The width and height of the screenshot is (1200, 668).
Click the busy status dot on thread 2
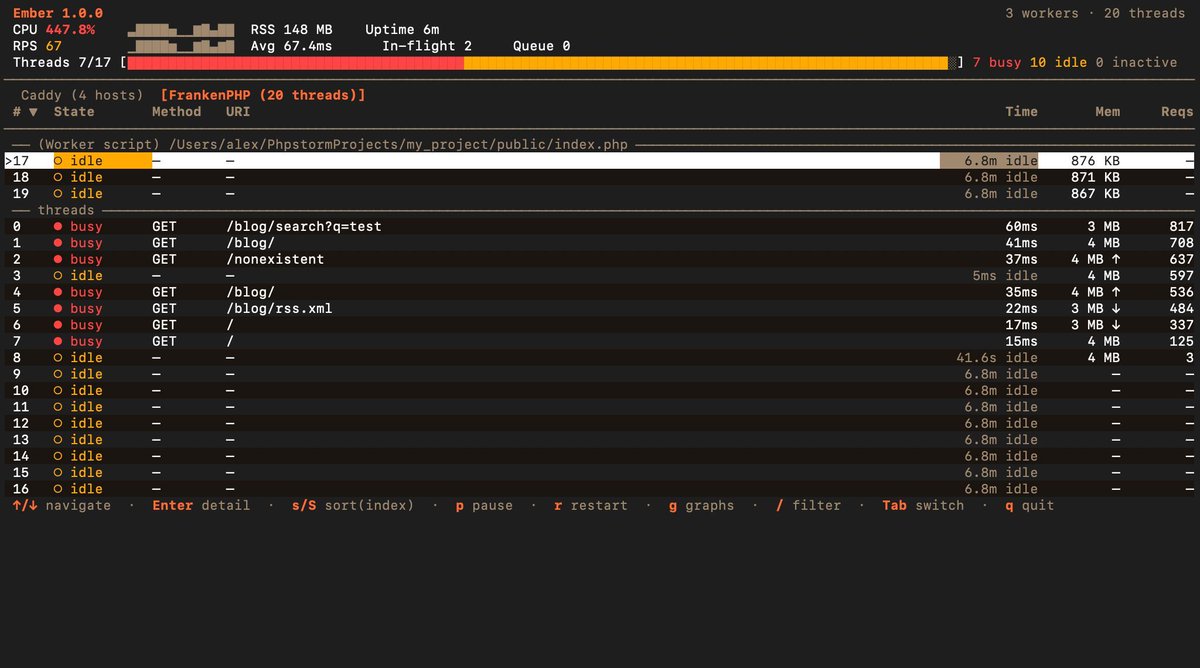pyautogui.click(x=58, y=259)
